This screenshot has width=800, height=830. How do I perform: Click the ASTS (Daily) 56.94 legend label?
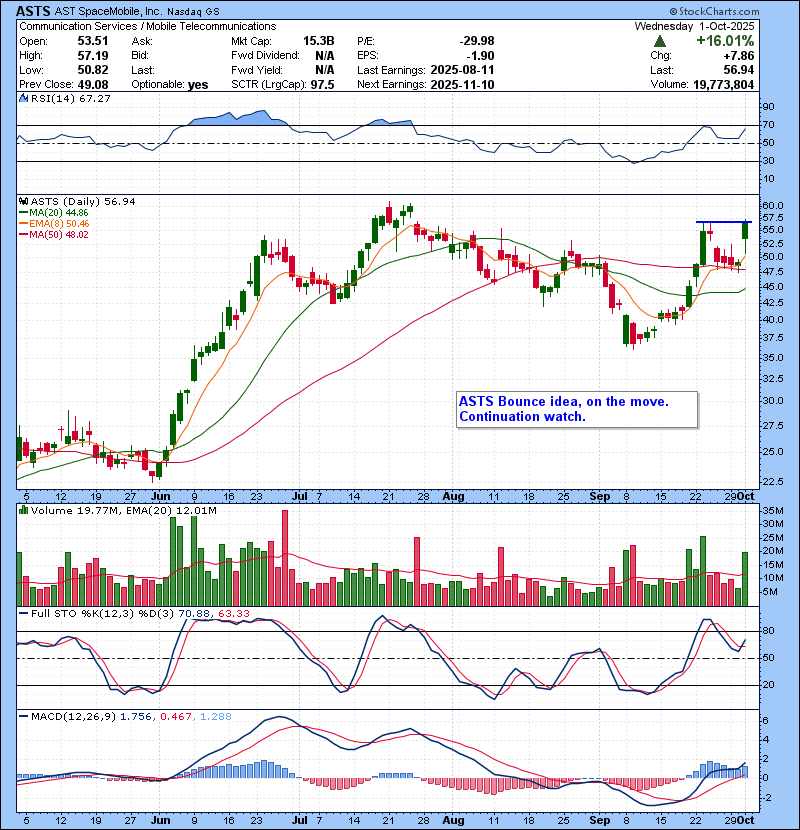point(83,201)
